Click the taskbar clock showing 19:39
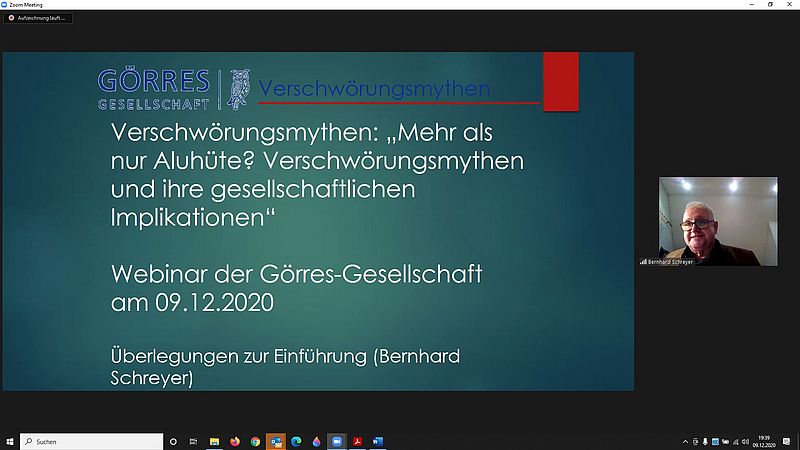 tap(764, 441)
